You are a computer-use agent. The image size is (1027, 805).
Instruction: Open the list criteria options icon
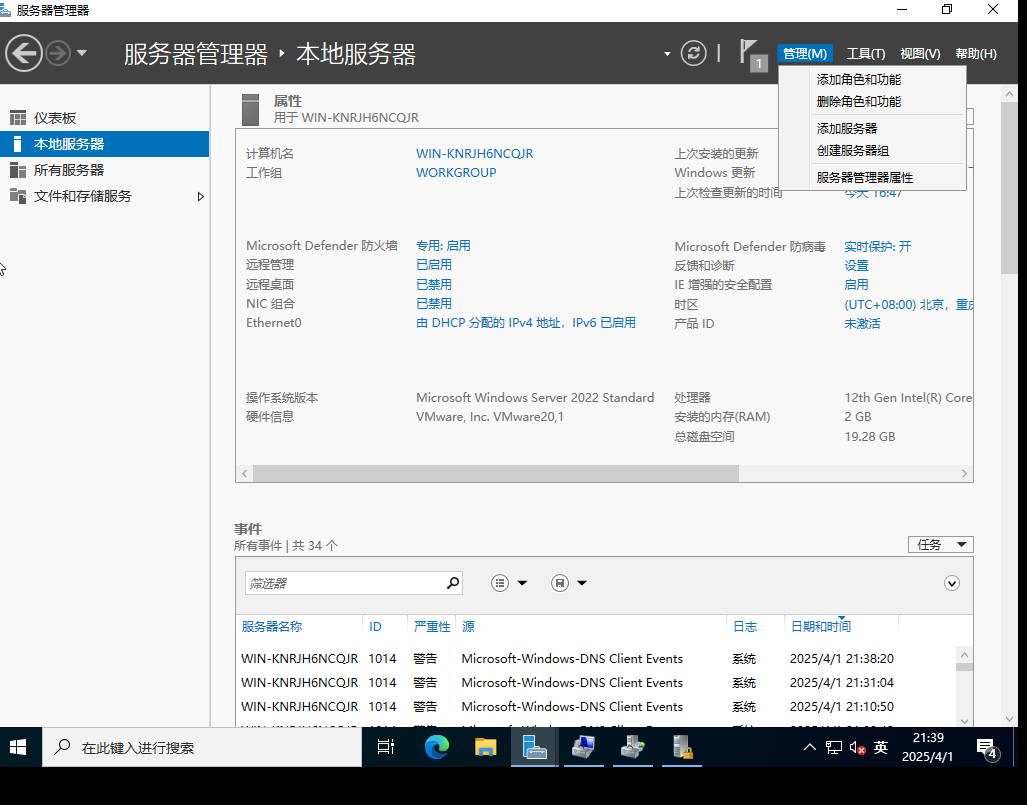click(x=500, y=583)
